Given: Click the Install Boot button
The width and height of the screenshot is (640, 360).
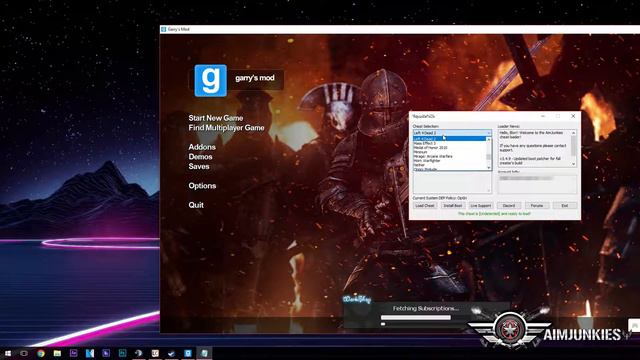Looking at the screenshot, I should tap(453, 206).
